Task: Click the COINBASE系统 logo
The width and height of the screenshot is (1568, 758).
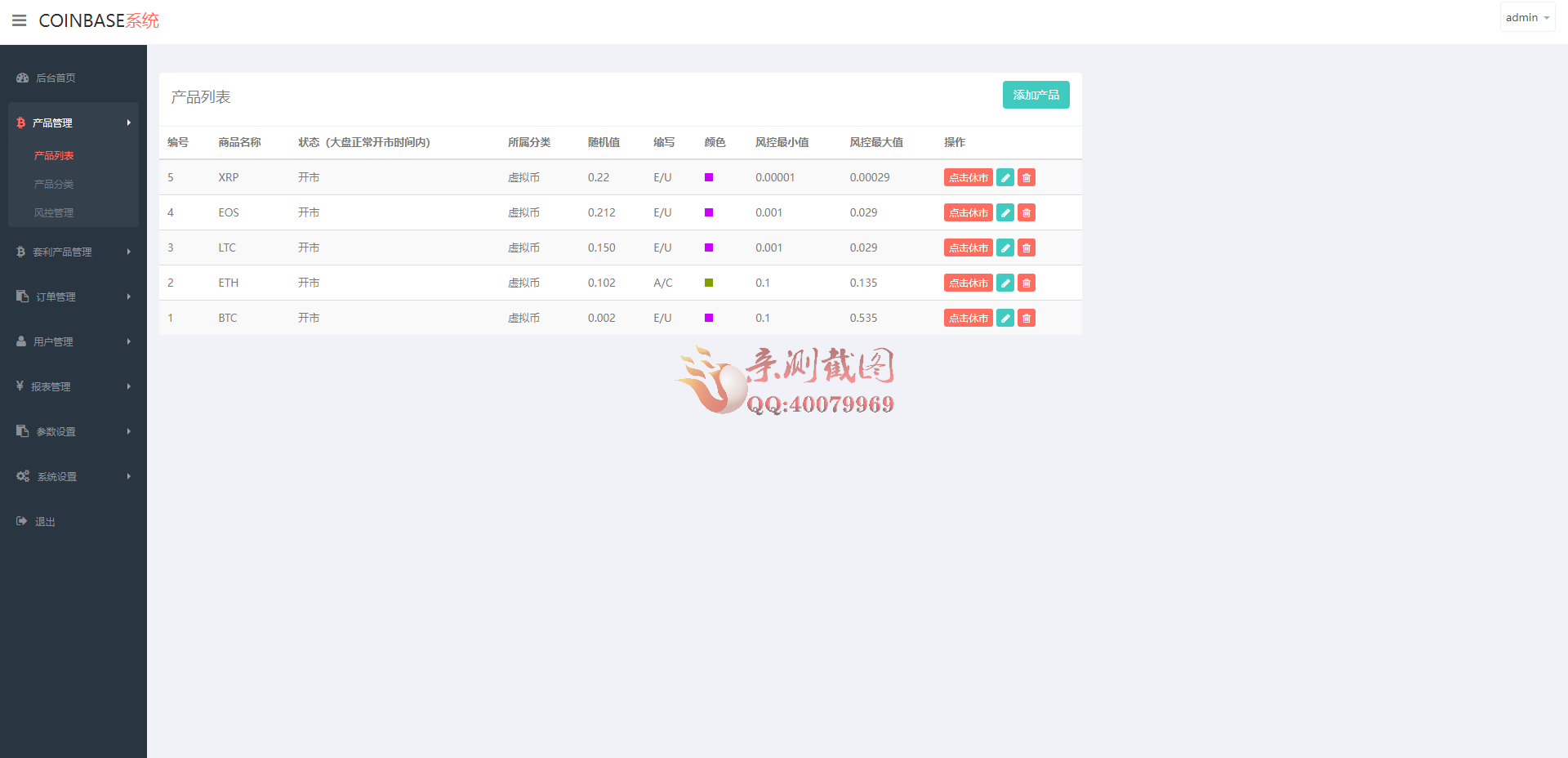Action: (x=98, y=20)
